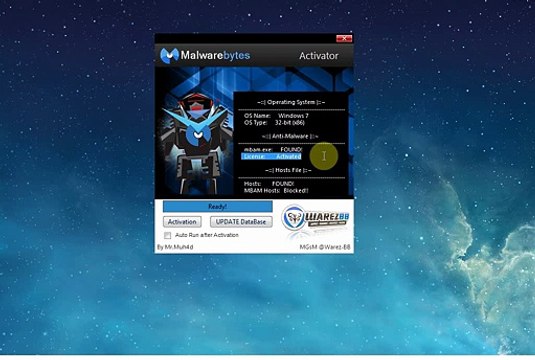
Task: Click the Anti-Malware section header
Action: (290, 136)
